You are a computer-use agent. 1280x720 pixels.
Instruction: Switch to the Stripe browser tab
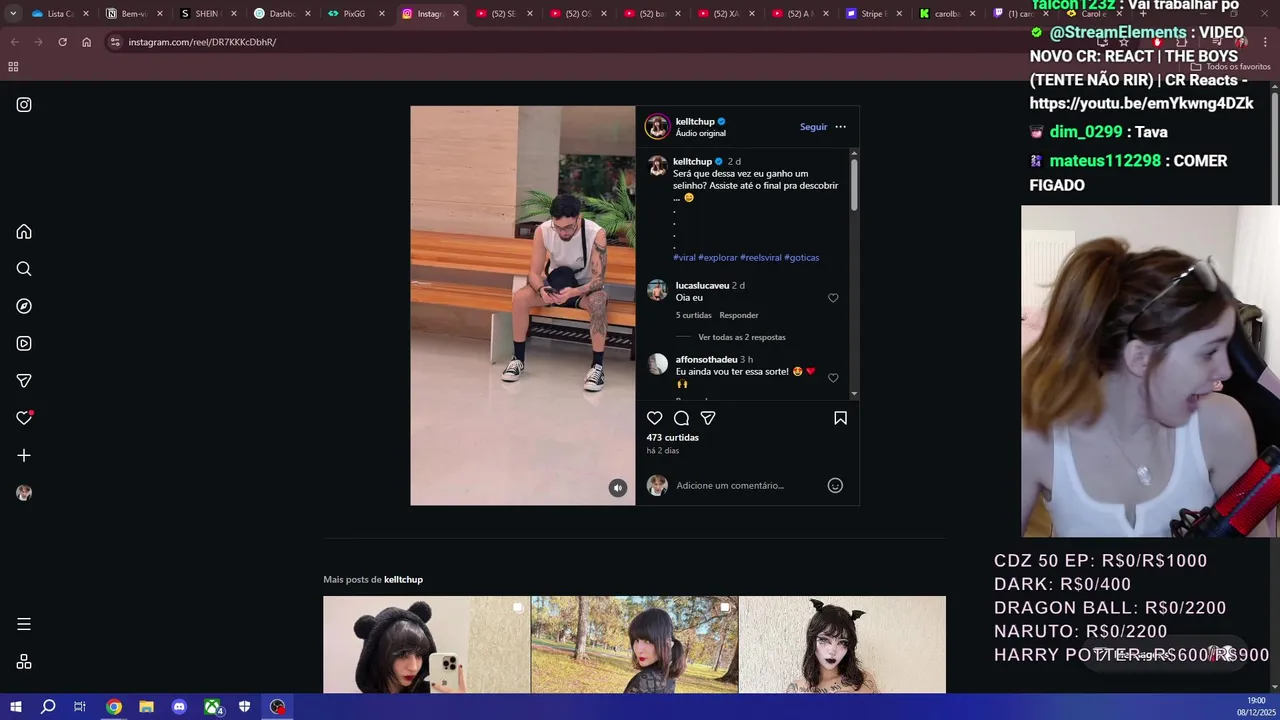pyautogui.click(x=874, y=14)
